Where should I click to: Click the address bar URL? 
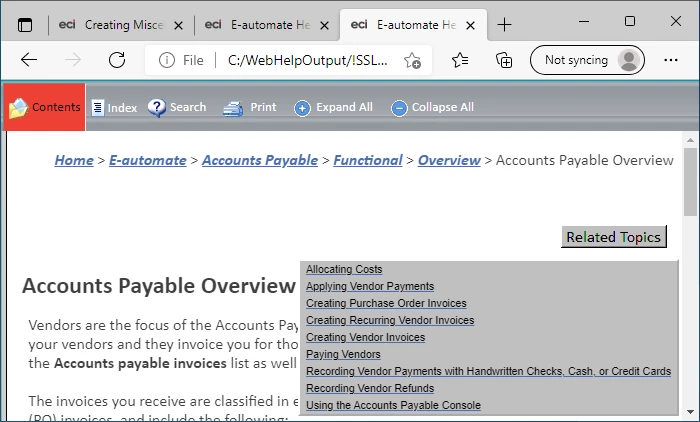click(x=308, y=60)
